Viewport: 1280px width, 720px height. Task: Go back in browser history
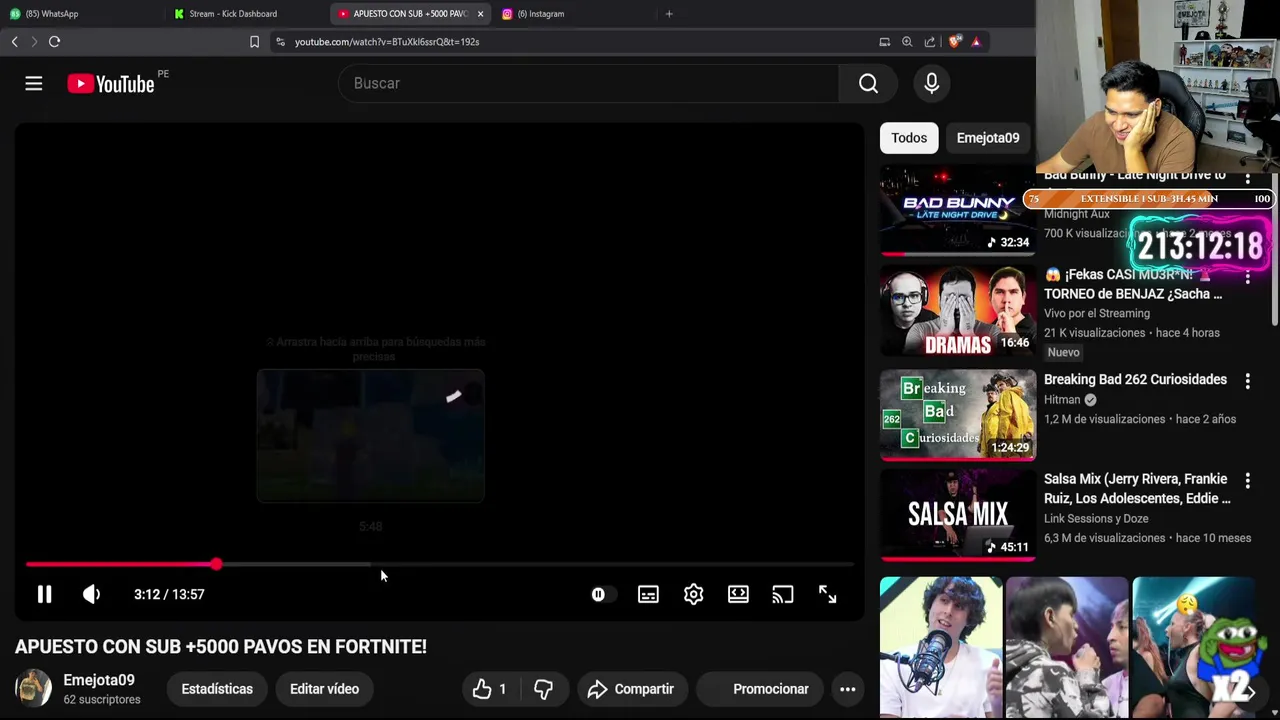point(14,42)
